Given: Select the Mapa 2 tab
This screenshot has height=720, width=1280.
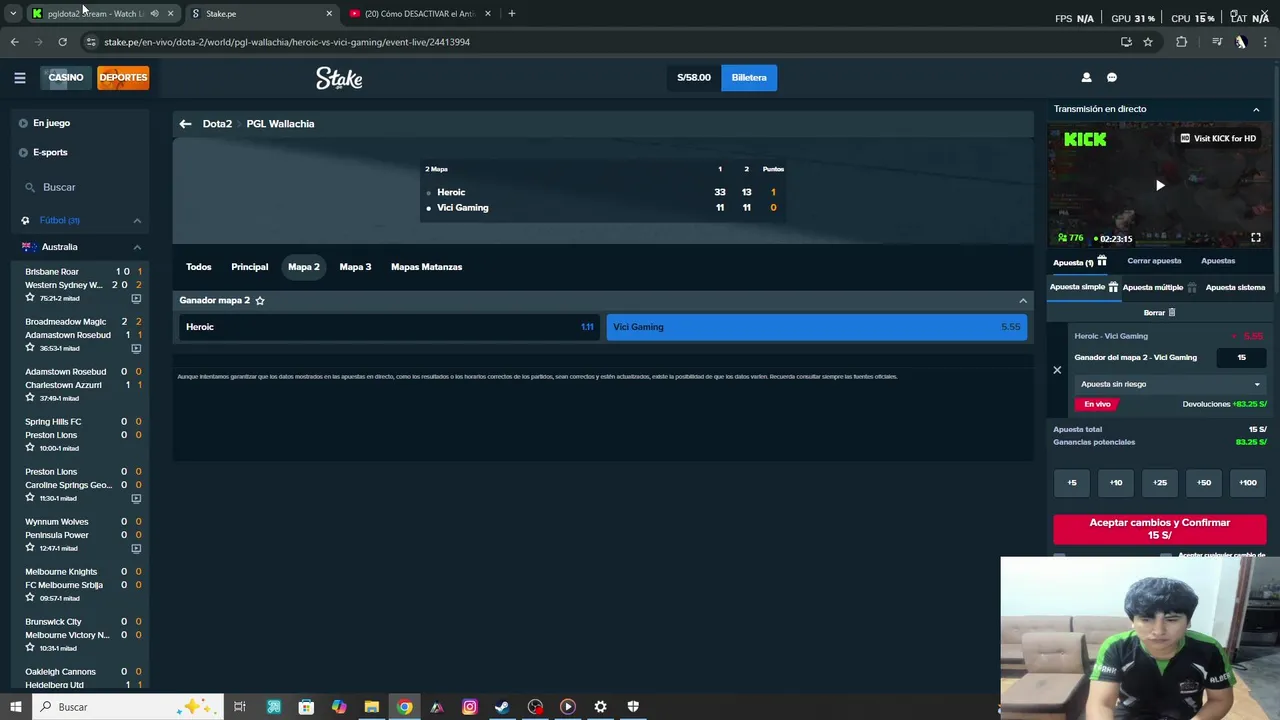Looking at the screenshot, I should [x=304, y=267].
